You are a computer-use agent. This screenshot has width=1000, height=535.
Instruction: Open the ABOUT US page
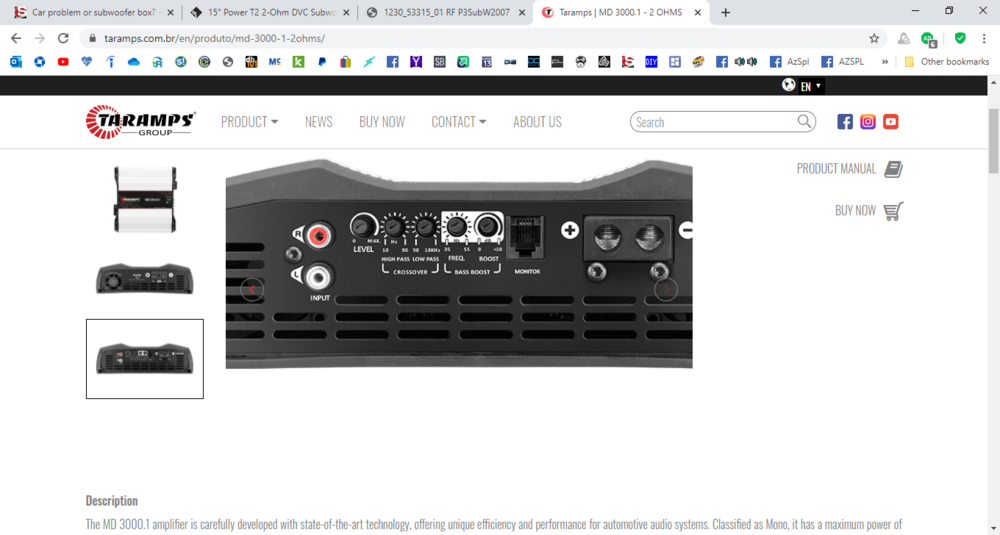click(538, 122)
